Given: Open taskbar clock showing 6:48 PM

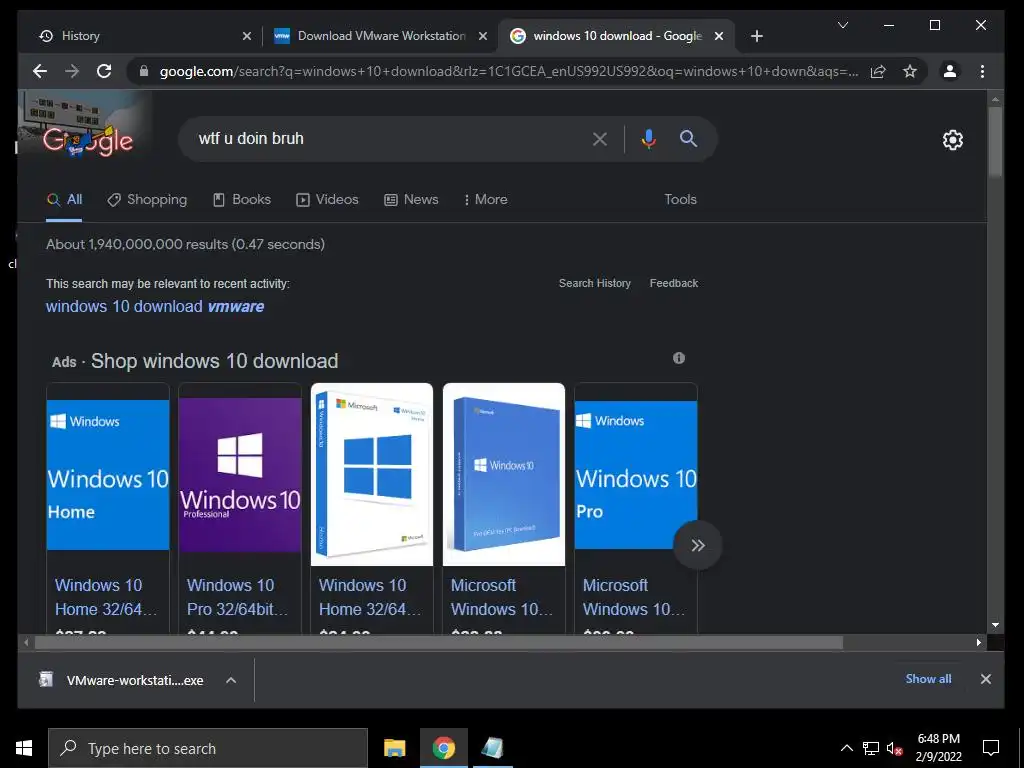Looking at the screenshot, I should pyautogui.click(x=938, y=748).
